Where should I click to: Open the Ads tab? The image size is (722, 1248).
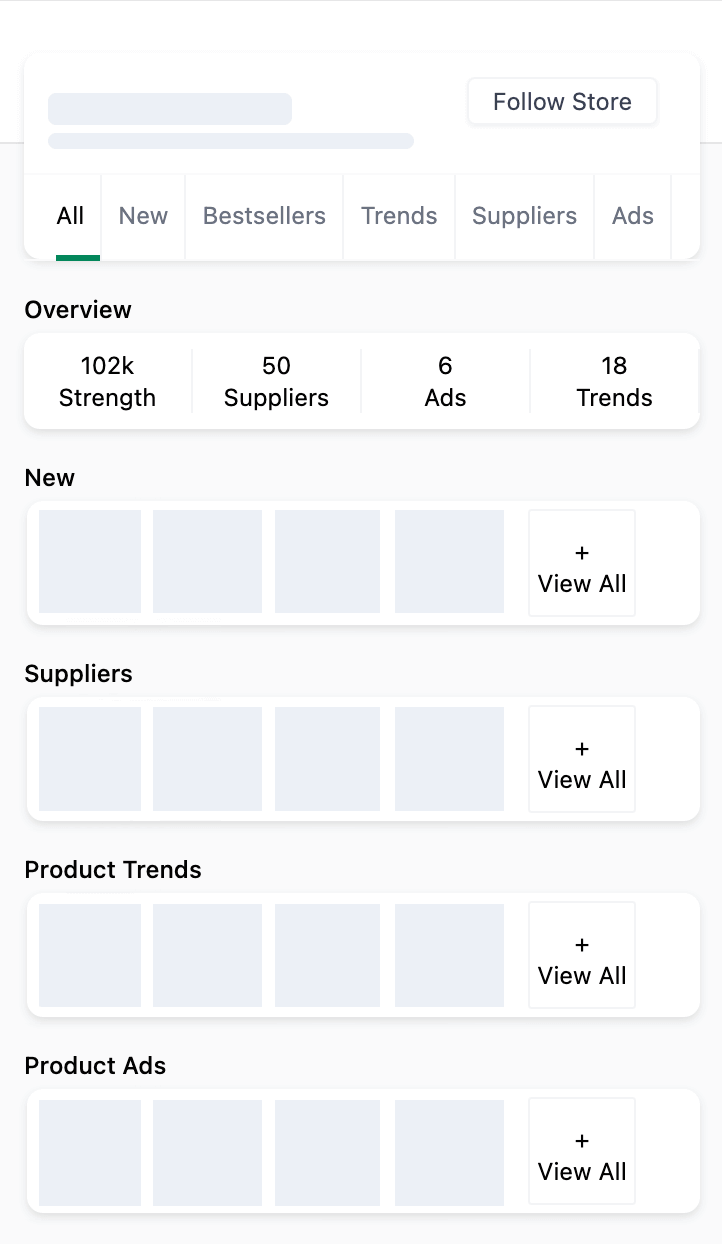pyautogui.click(x=632, y=216)
